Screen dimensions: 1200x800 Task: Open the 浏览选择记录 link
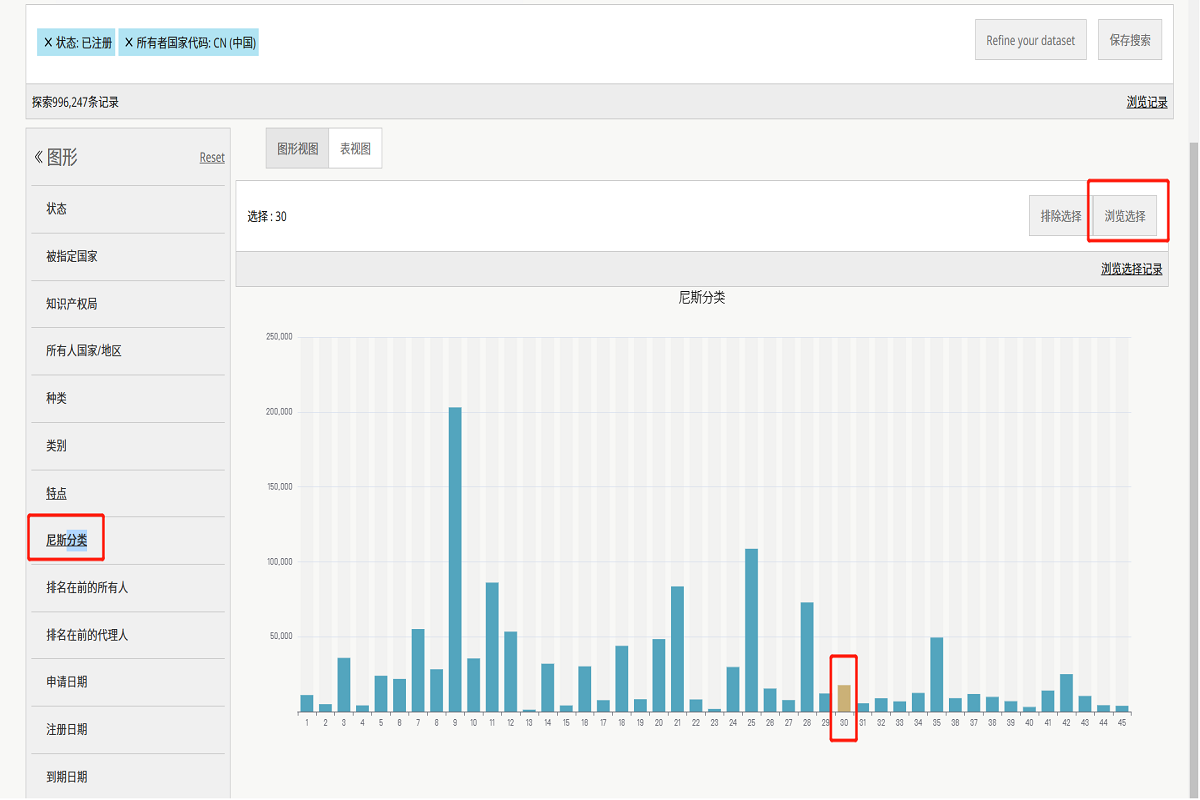click(x=1132, y=269)
